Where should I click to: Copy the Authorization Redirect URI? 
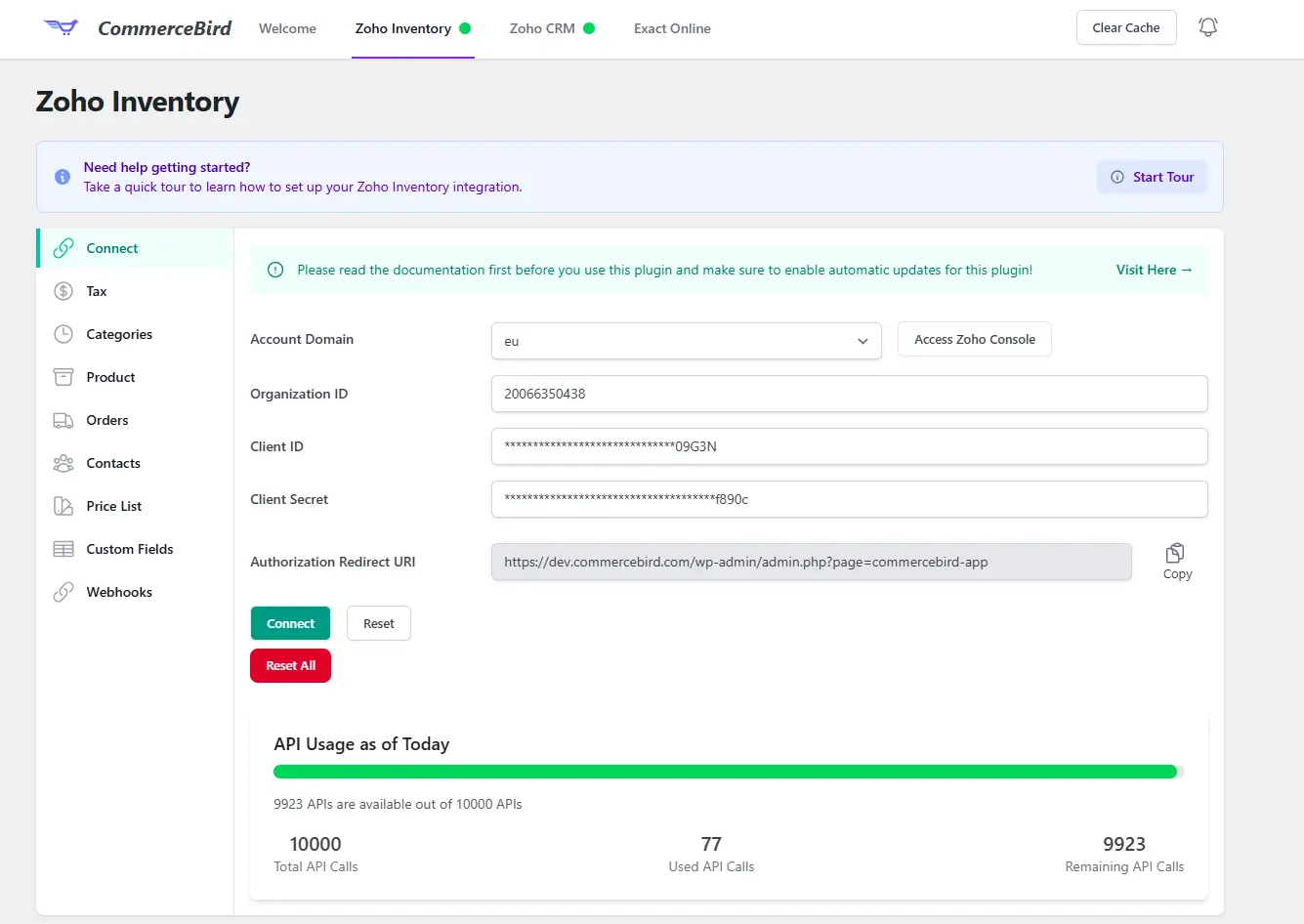[1176, 555]
